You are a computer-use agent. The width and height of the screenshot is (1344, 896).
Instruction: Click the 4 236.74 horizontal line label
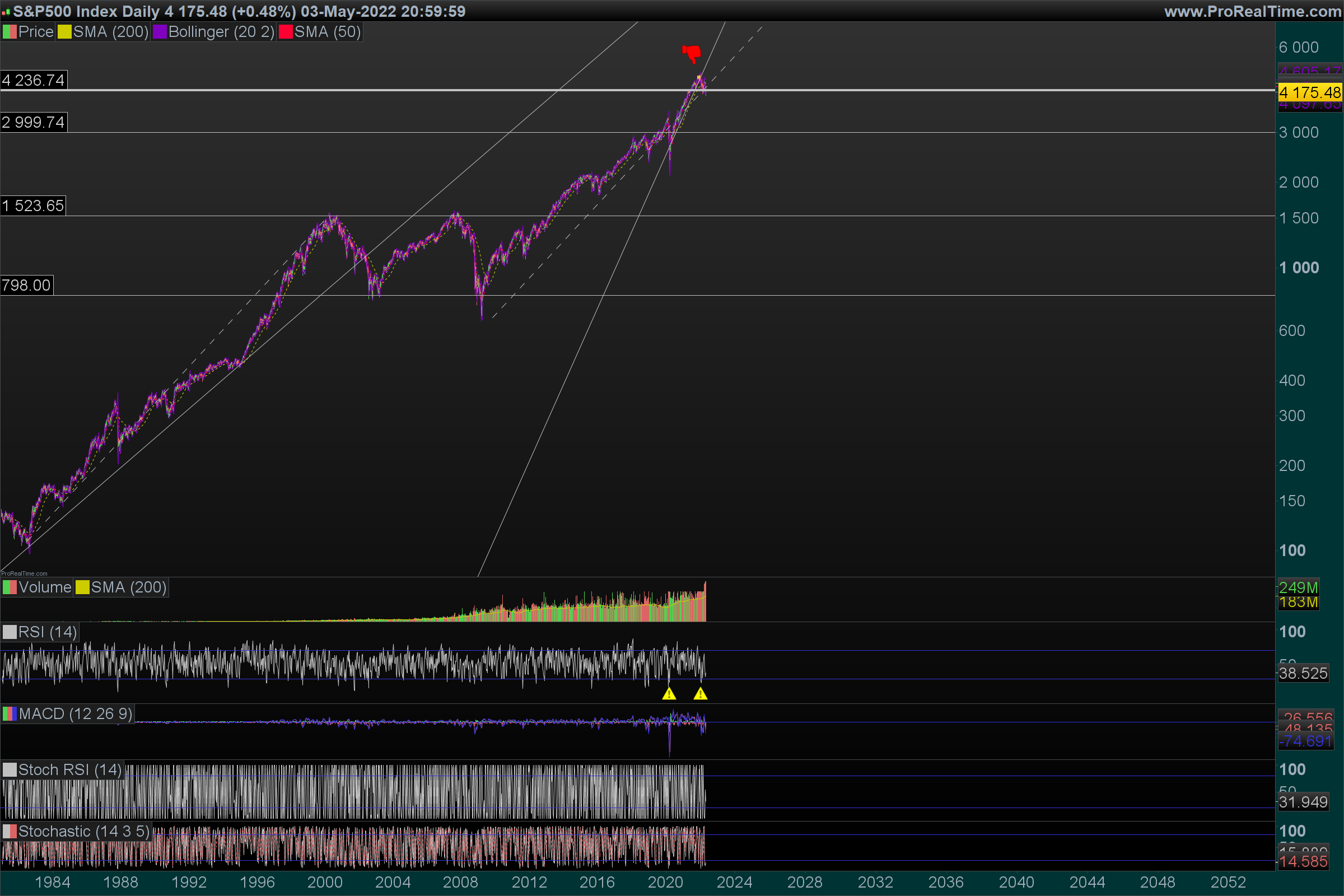(33, 80)
